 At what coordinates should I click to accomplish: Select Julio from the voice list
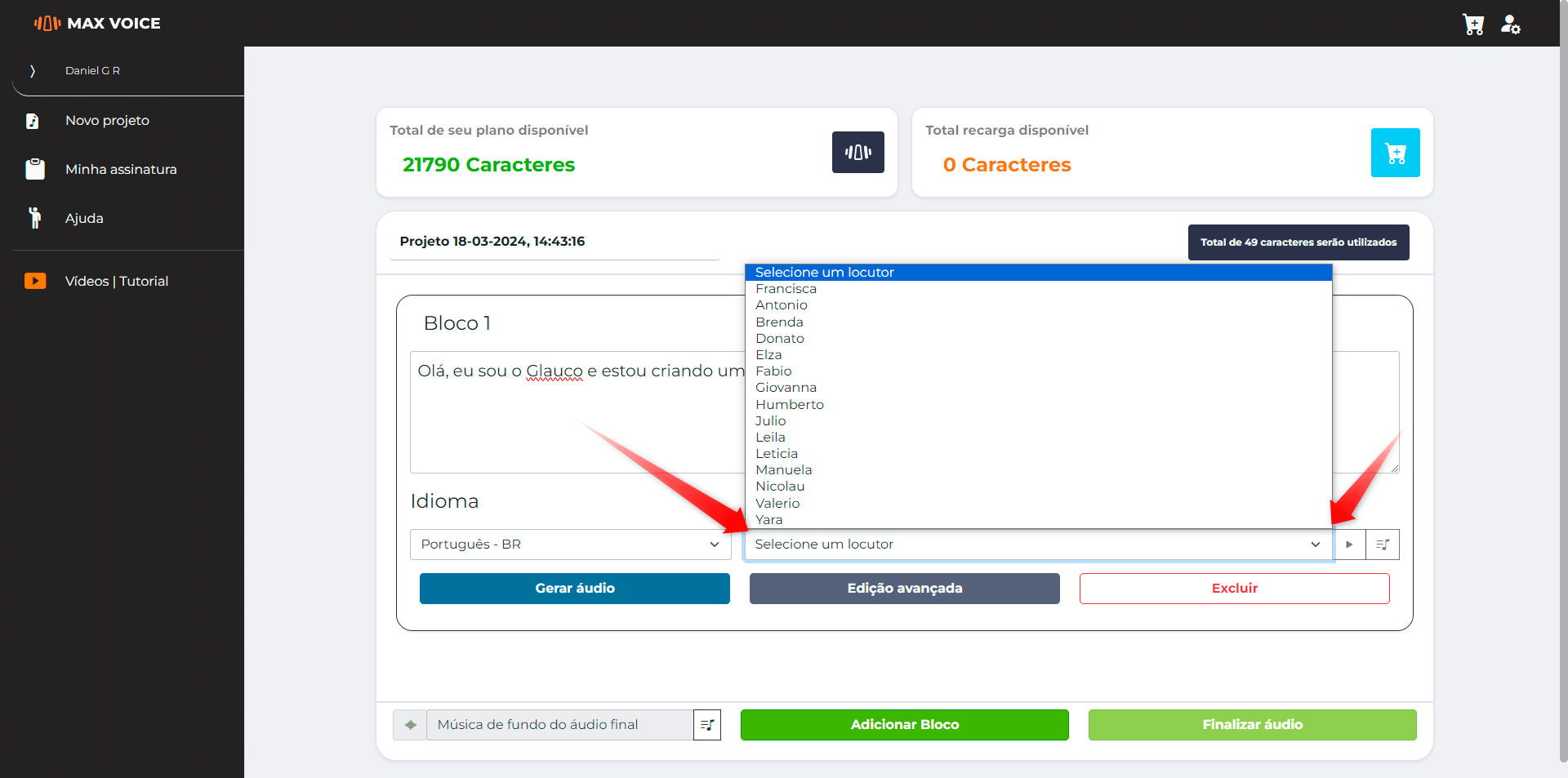click(1038, 420)
